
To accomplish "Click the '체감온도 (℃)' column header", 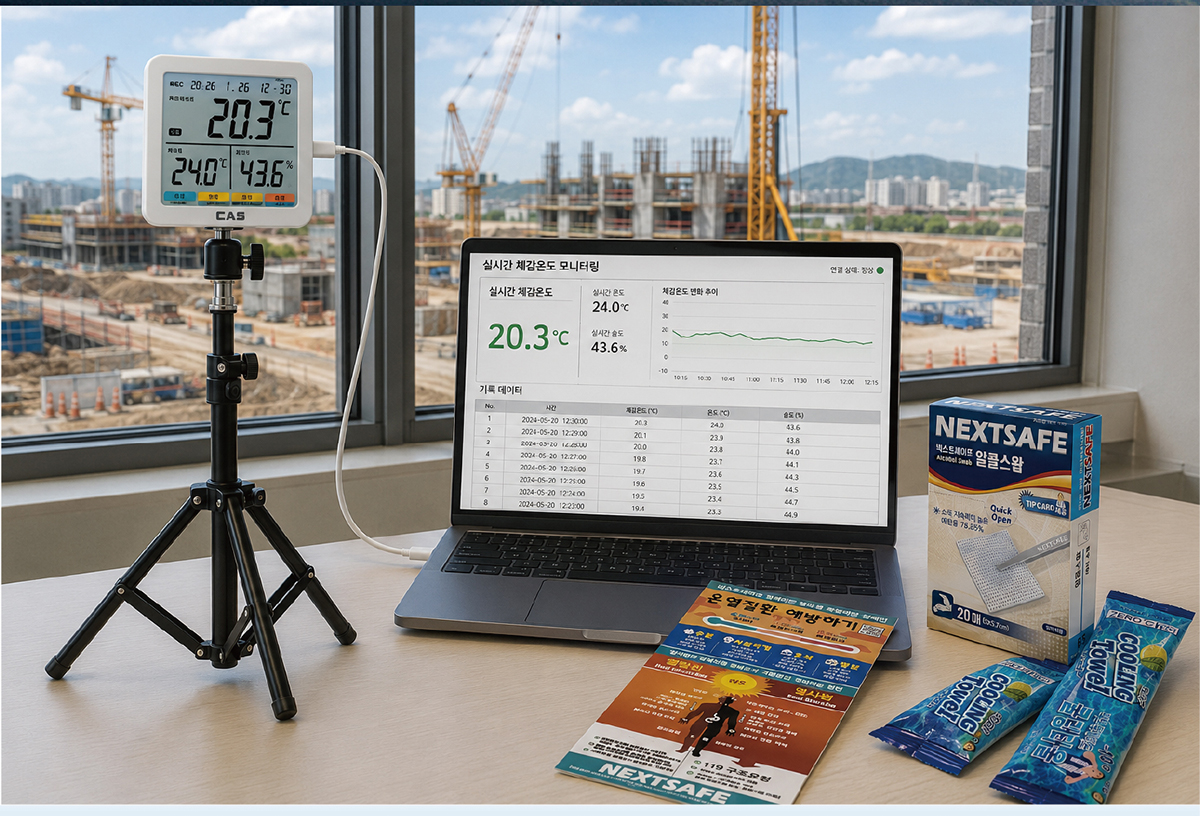I will coord(641,410).
